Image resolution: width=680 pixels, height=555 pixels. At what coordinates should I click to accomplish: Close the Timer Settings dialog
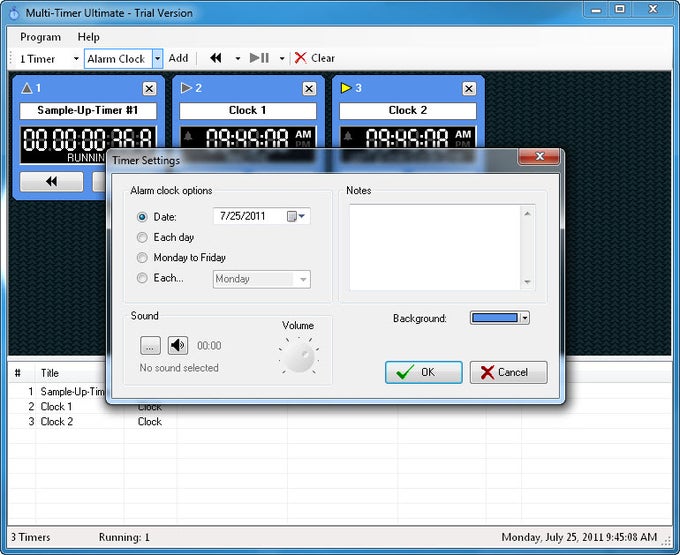point(539,157)
